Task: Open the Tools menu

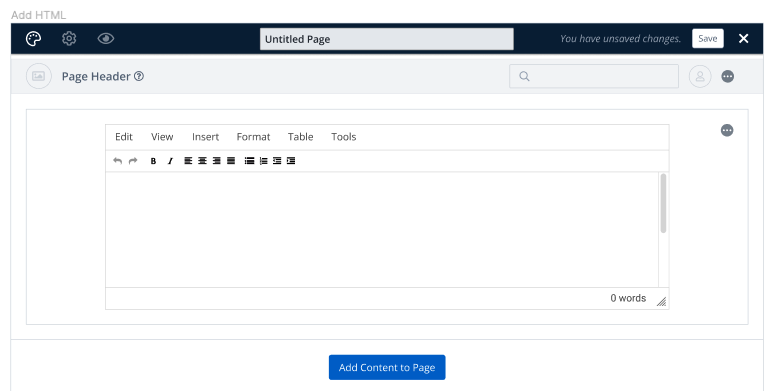Action: pos(344,137)
